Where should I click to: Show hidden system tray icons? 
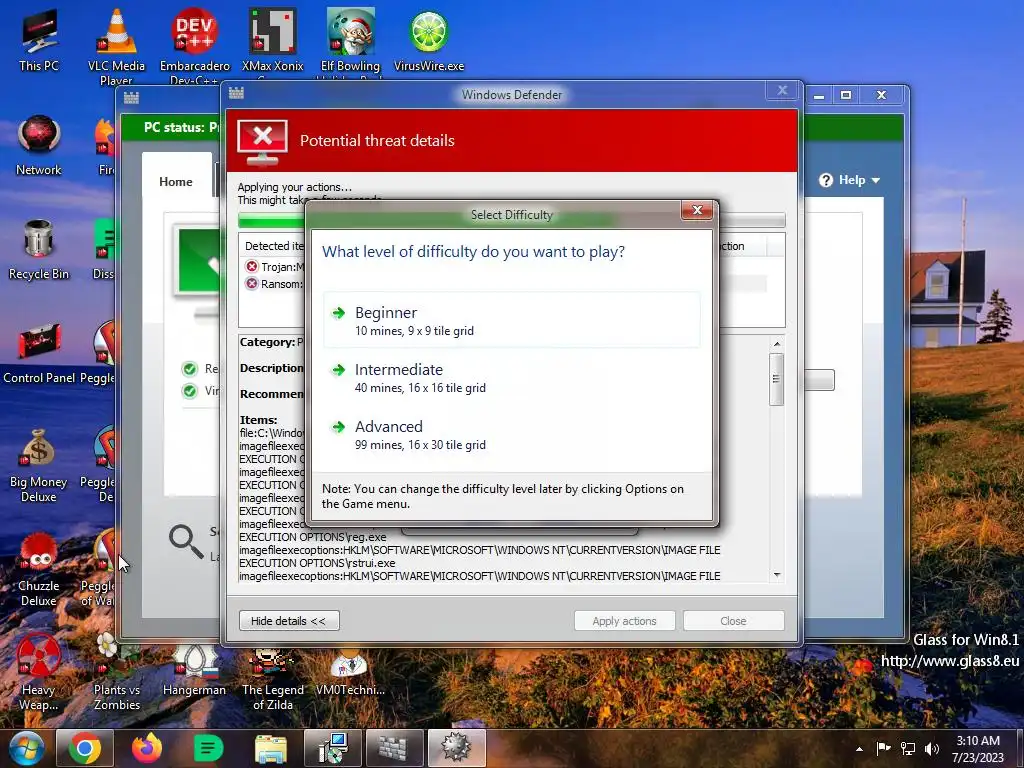(x=859, y=749)
